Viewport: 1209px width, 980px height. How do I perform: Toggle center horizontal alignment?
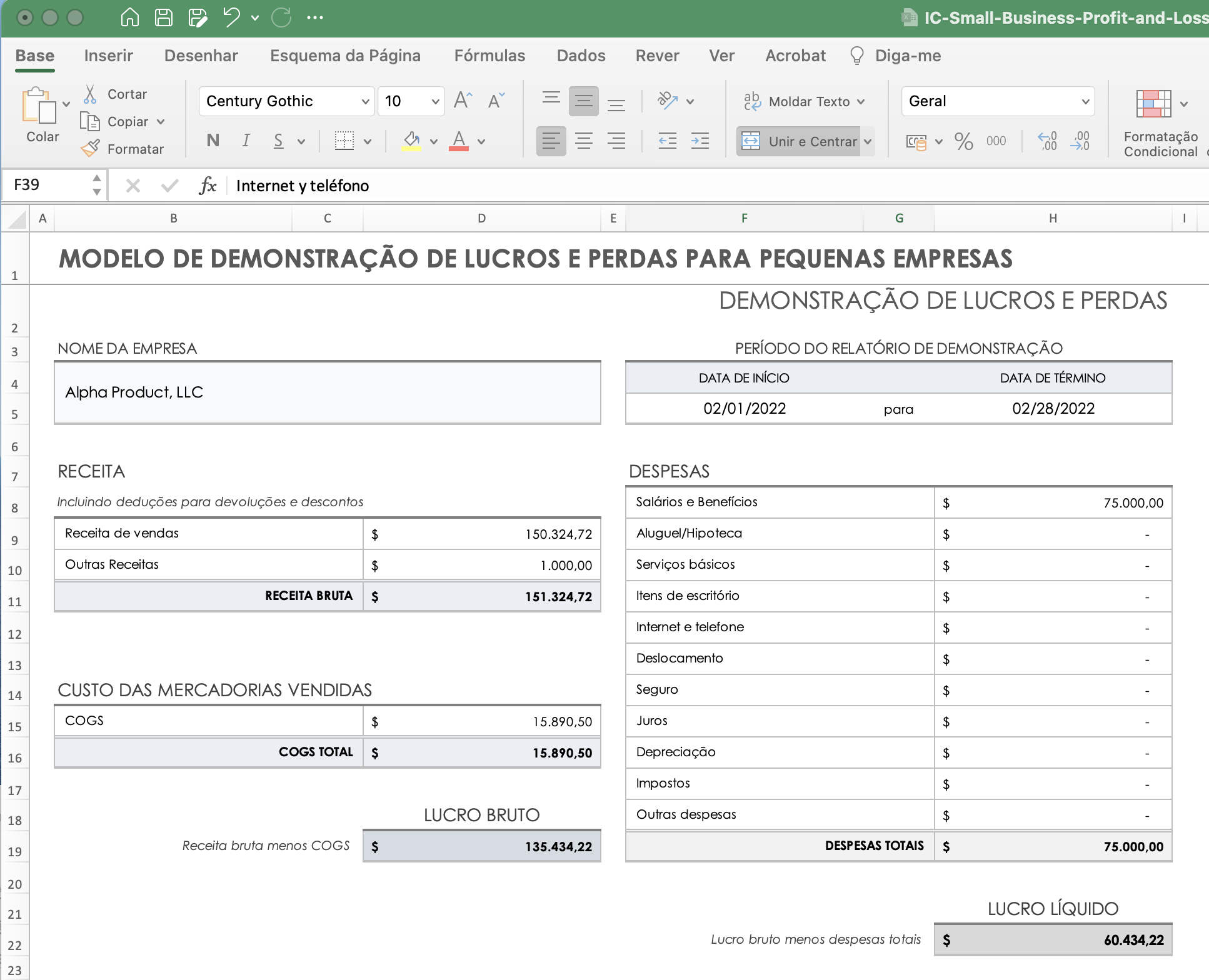[583, 141]
